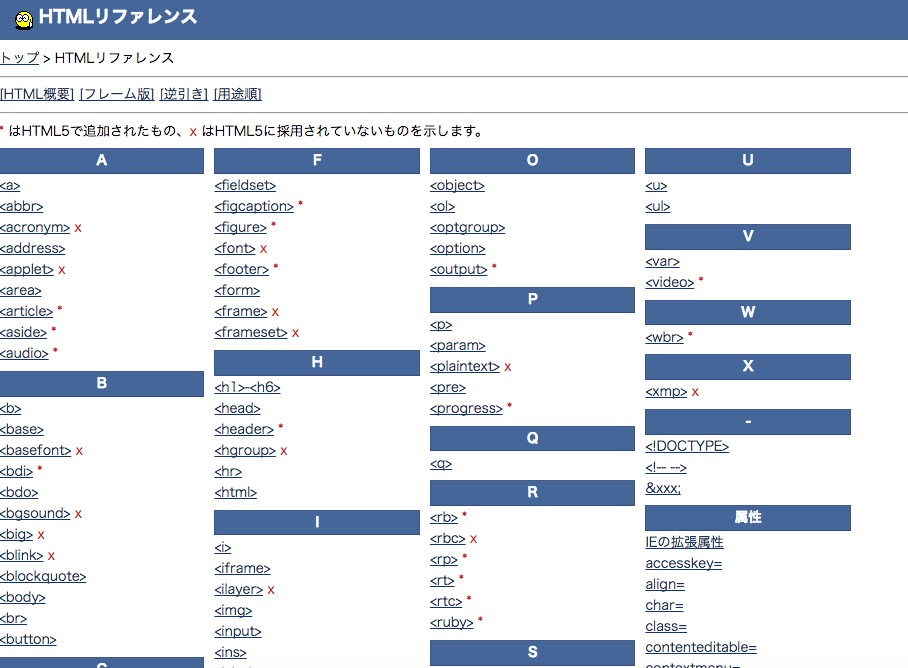Open the [用途順] link

coord(237,94)
